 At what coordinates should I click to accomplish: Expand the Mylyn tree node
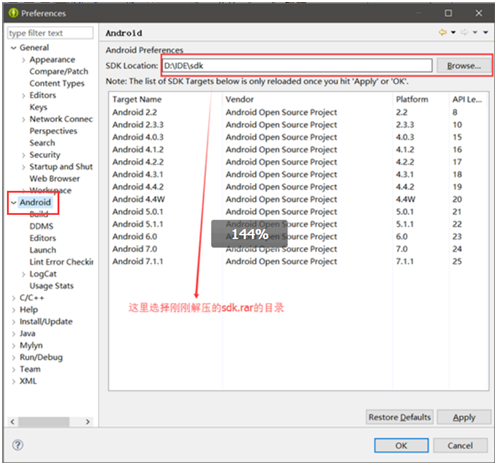[14, 345]
